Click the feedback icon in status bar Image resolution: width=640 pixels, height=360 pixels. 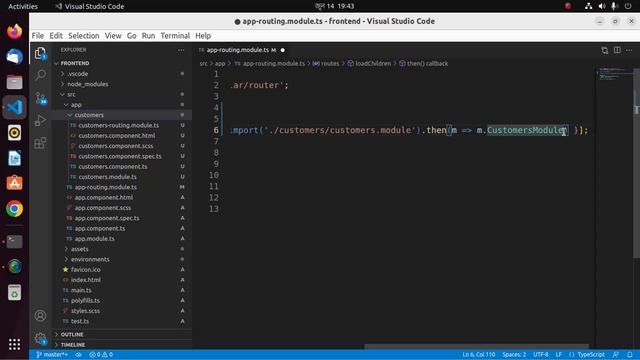[616, 355]
